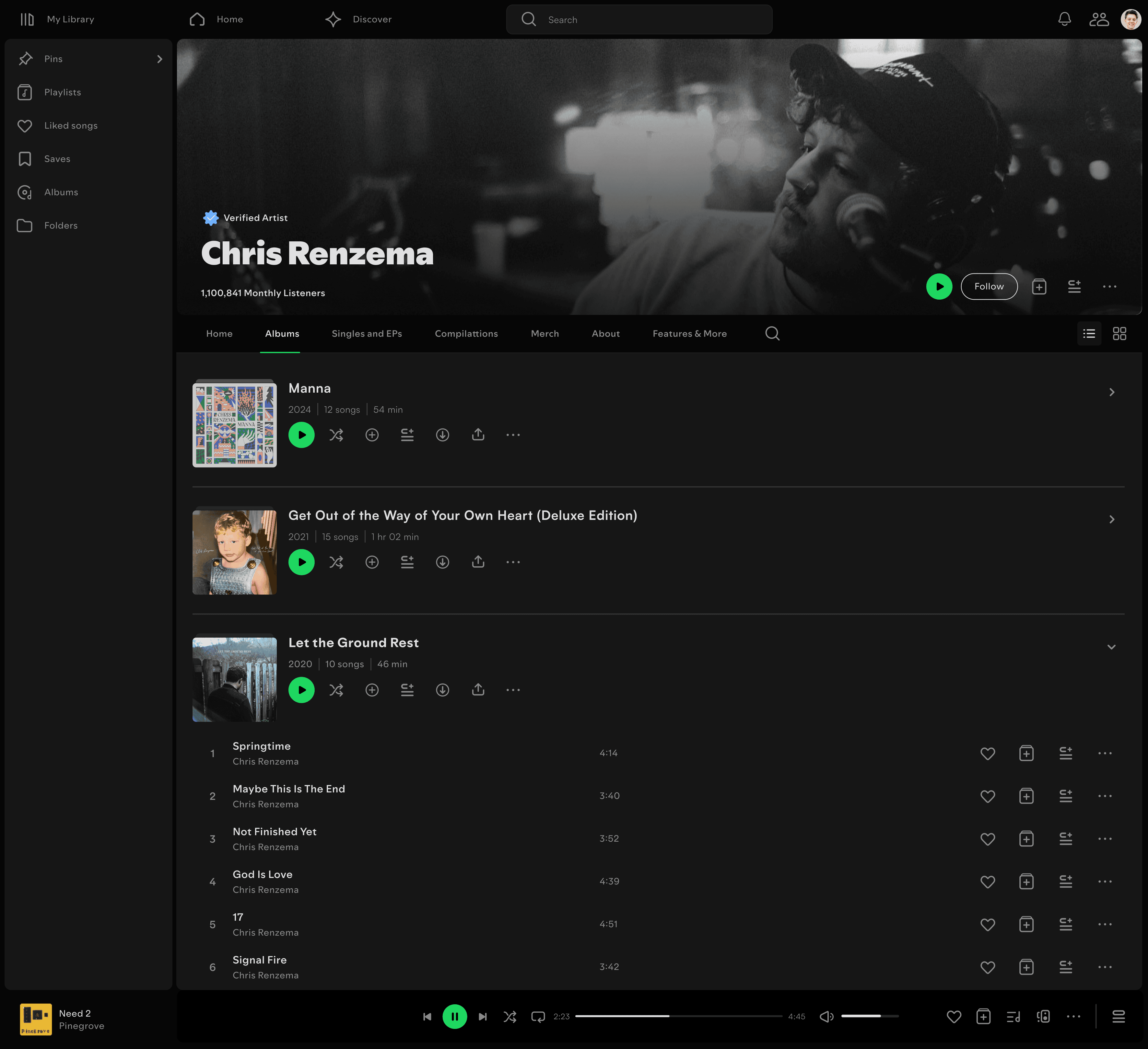Skip to previous track
The width and height of the screenshot is (1148, 1049).
pos(427,1017)
